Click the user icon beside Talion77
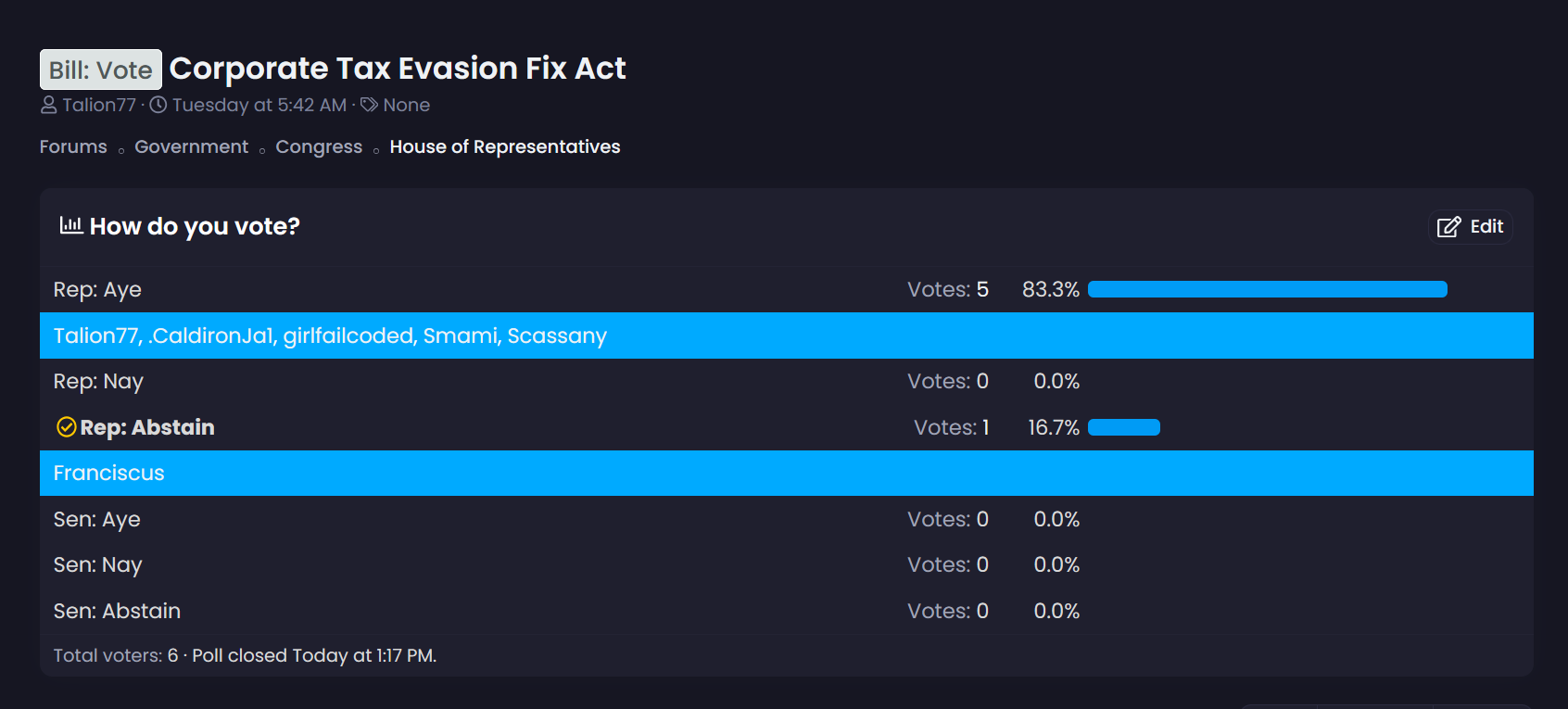The height and width of the screenshot is (709, 1568). (x=49, y=106)
